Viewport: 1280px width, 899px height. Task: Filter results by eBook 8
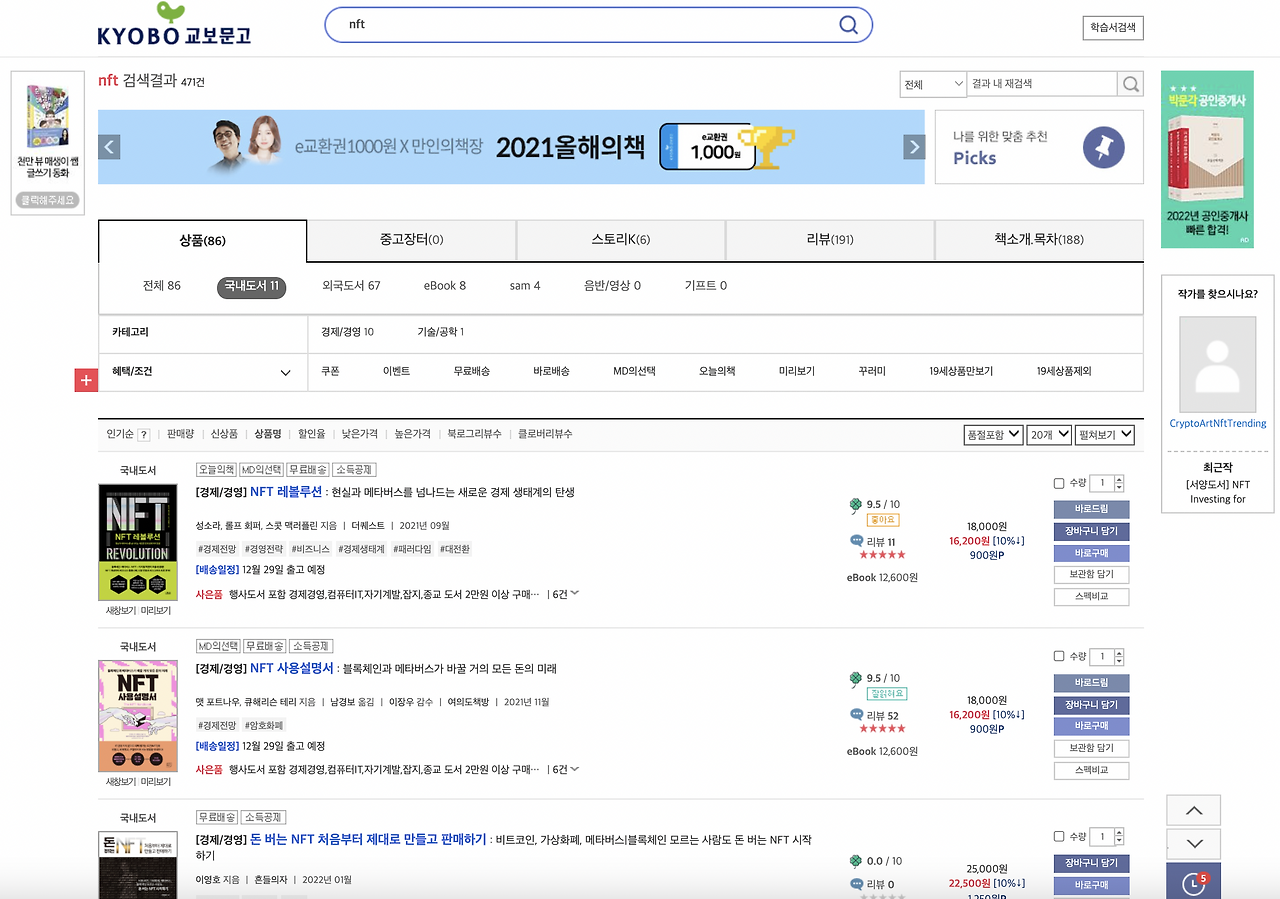445,286
